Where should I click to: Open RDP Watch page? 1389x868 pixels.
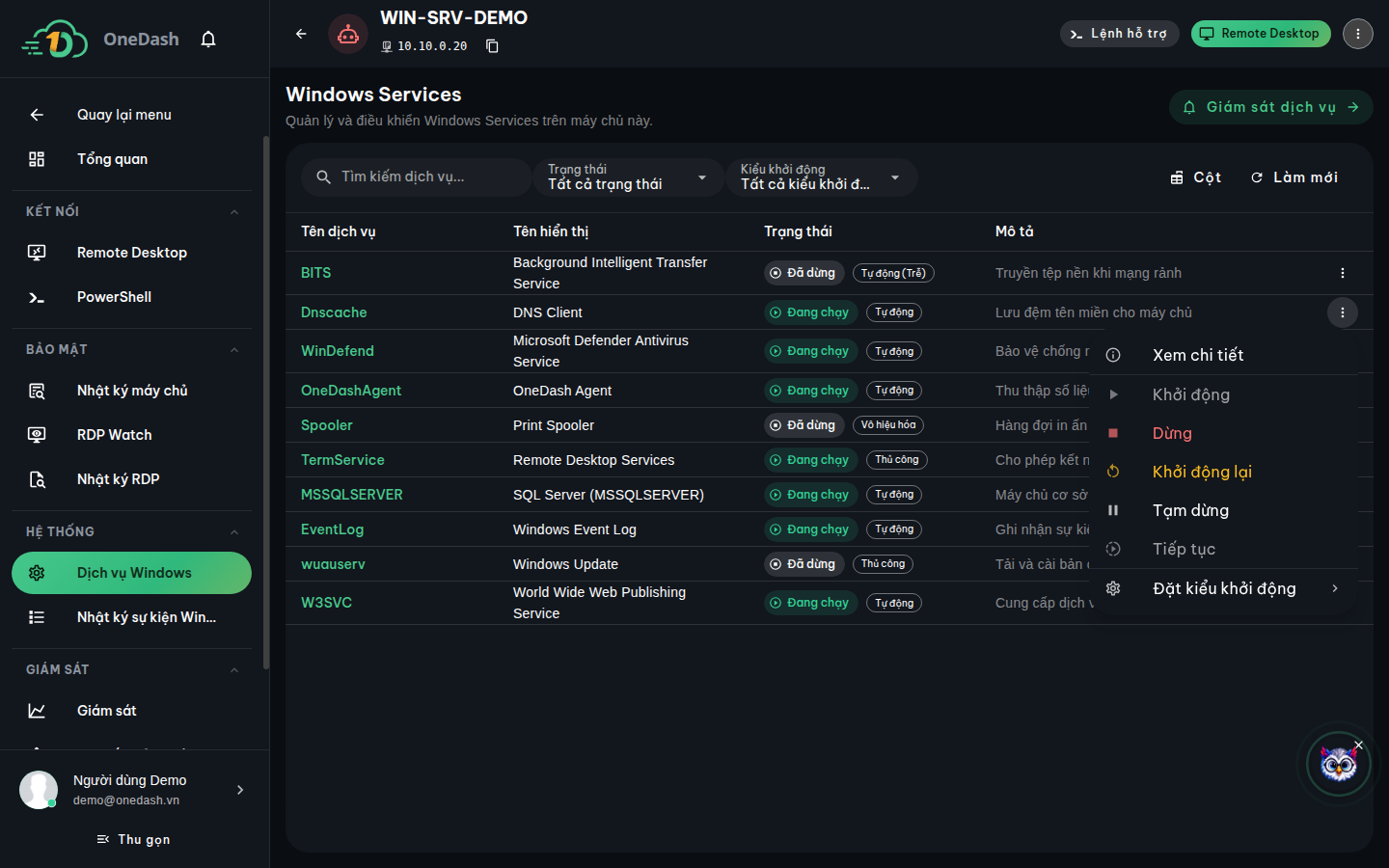(x=131, y=435)
